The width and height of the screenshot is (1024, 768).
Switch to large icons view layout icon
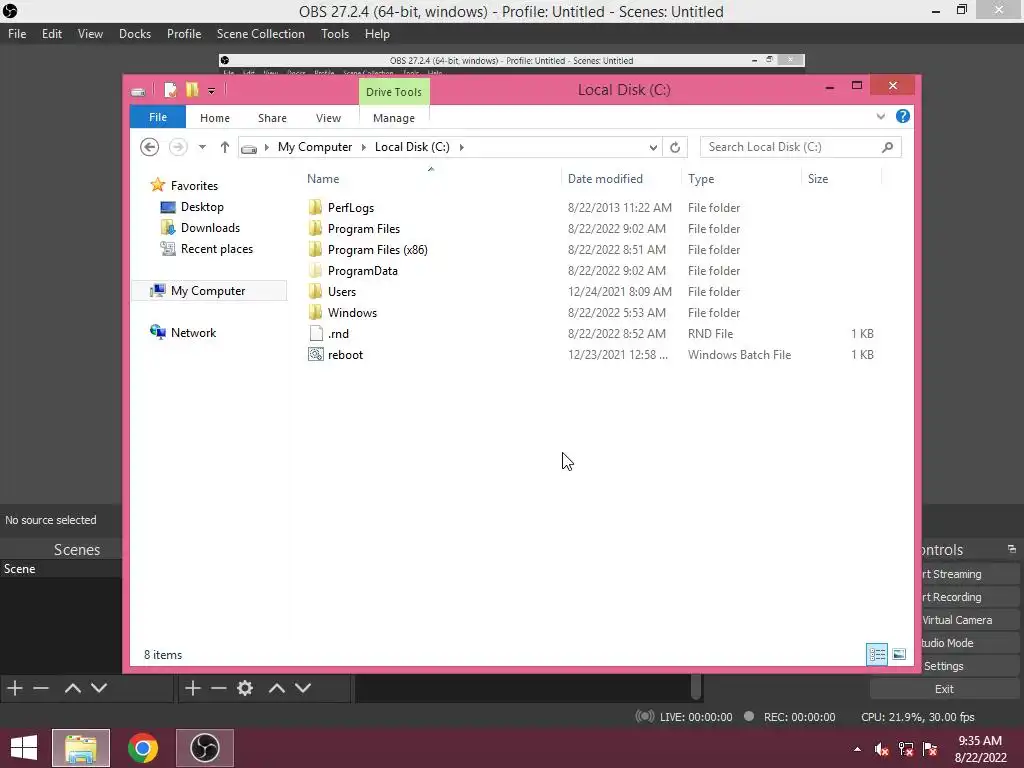(899, 654)
